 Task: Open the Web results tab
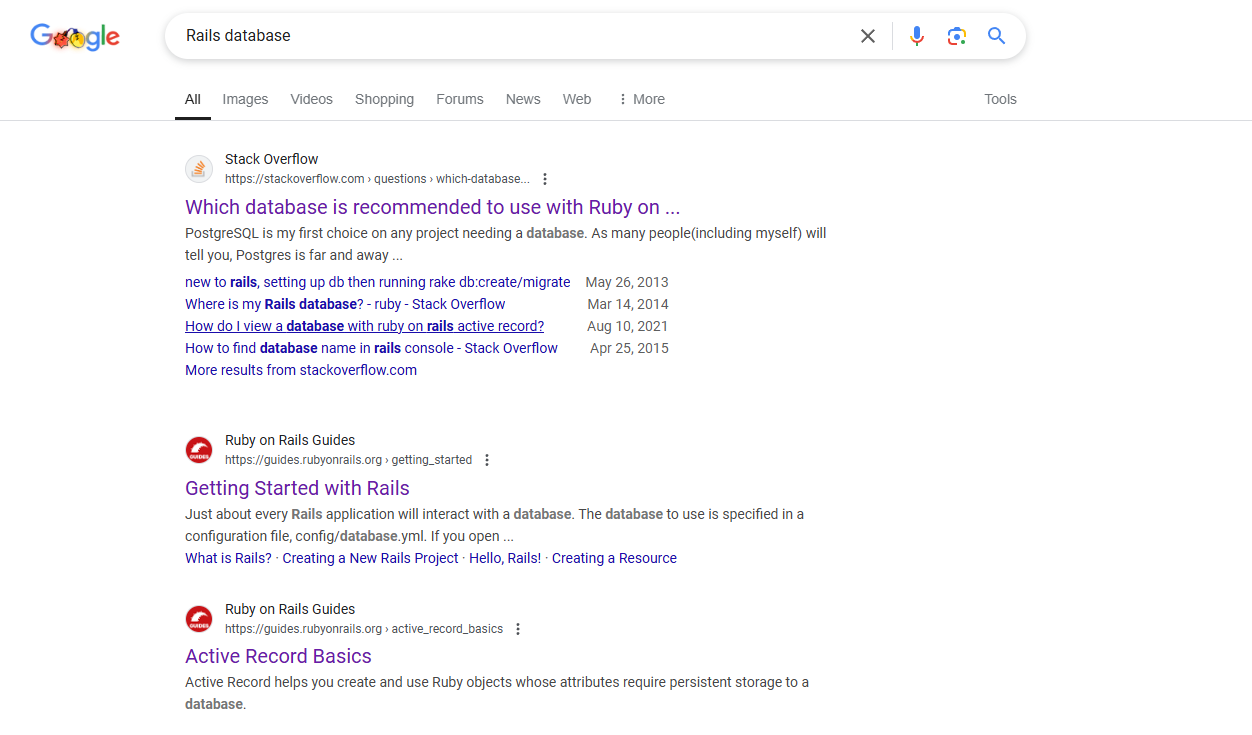[577, 99]
